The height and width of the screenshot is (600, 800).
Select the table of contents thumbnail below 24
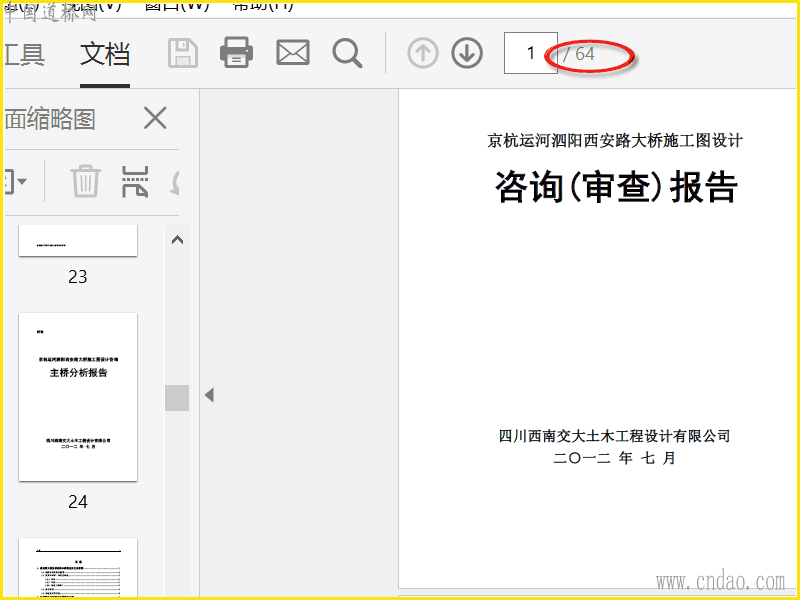click(x=78, y=568)
